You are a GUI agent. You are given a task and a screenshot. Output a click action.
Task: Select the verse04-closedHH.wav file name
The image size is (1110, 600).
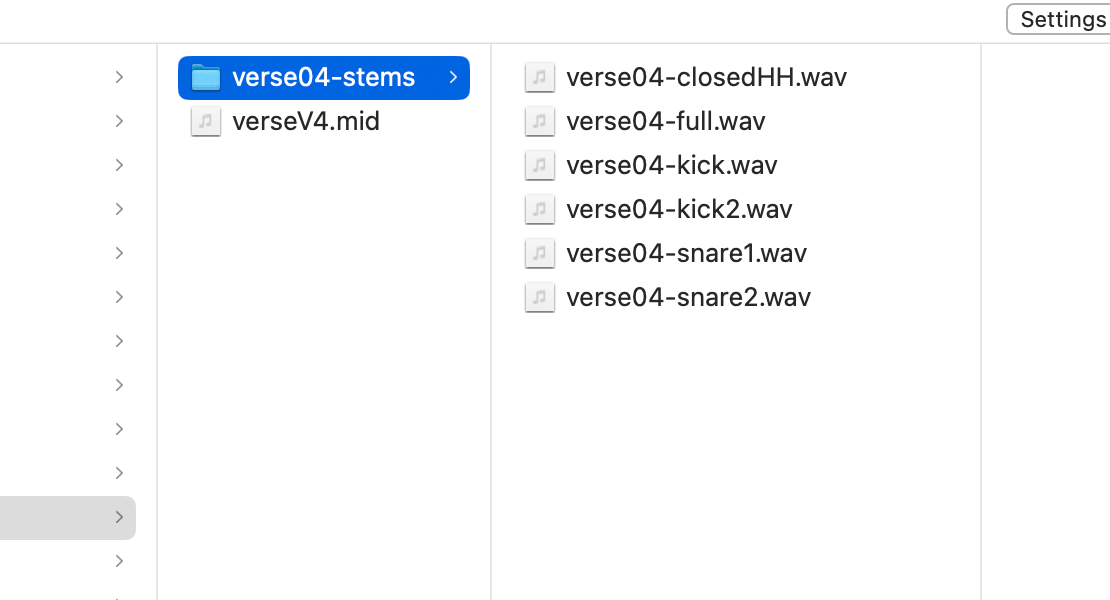[706, 77]
